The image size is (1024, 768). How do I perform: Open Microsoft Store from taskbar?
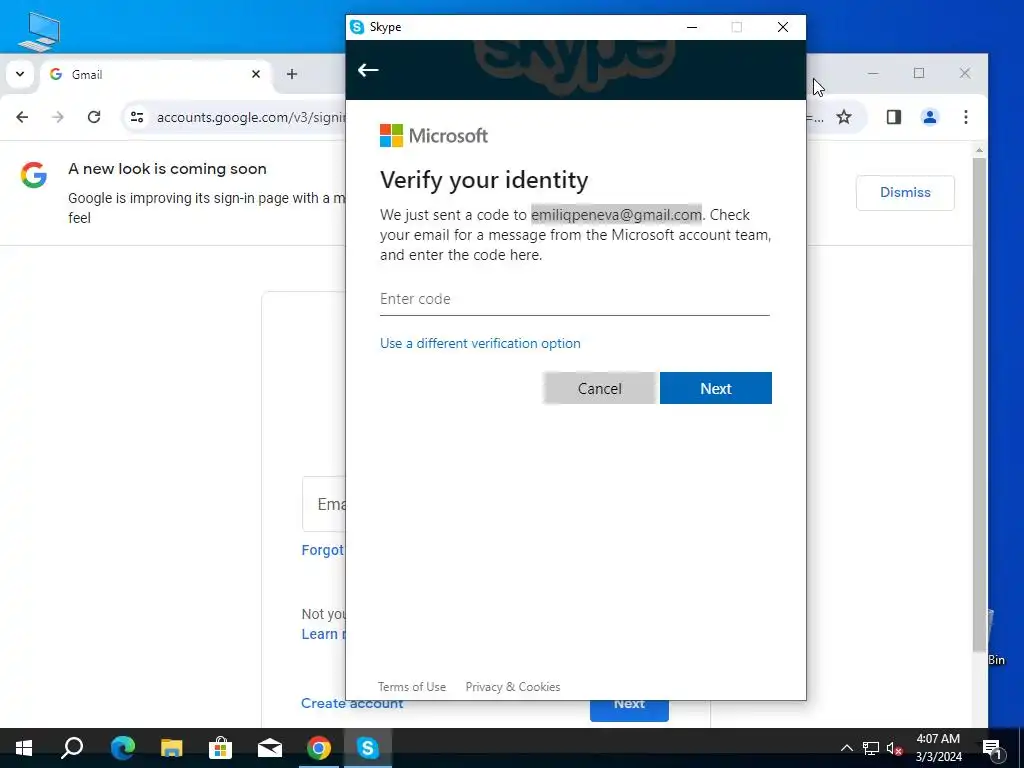click(221, 748)
